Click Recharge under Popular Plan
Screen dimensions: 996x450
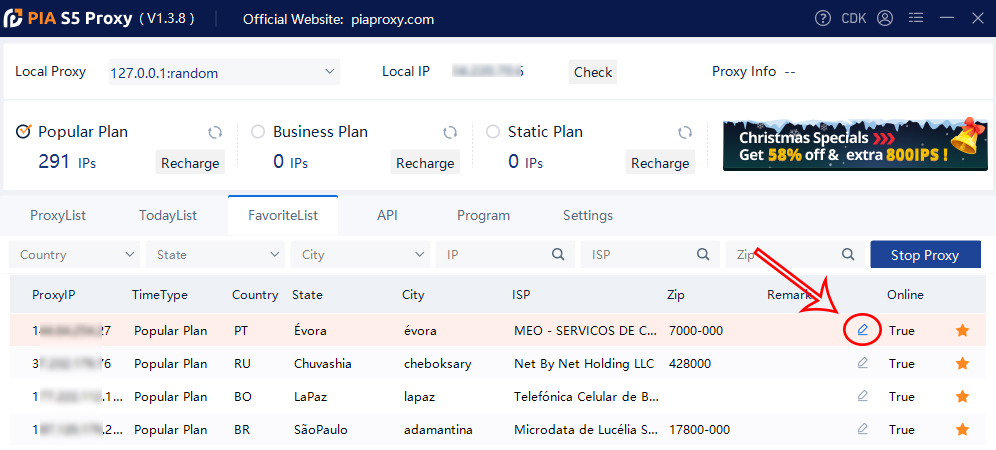click(x=190, y=163)
